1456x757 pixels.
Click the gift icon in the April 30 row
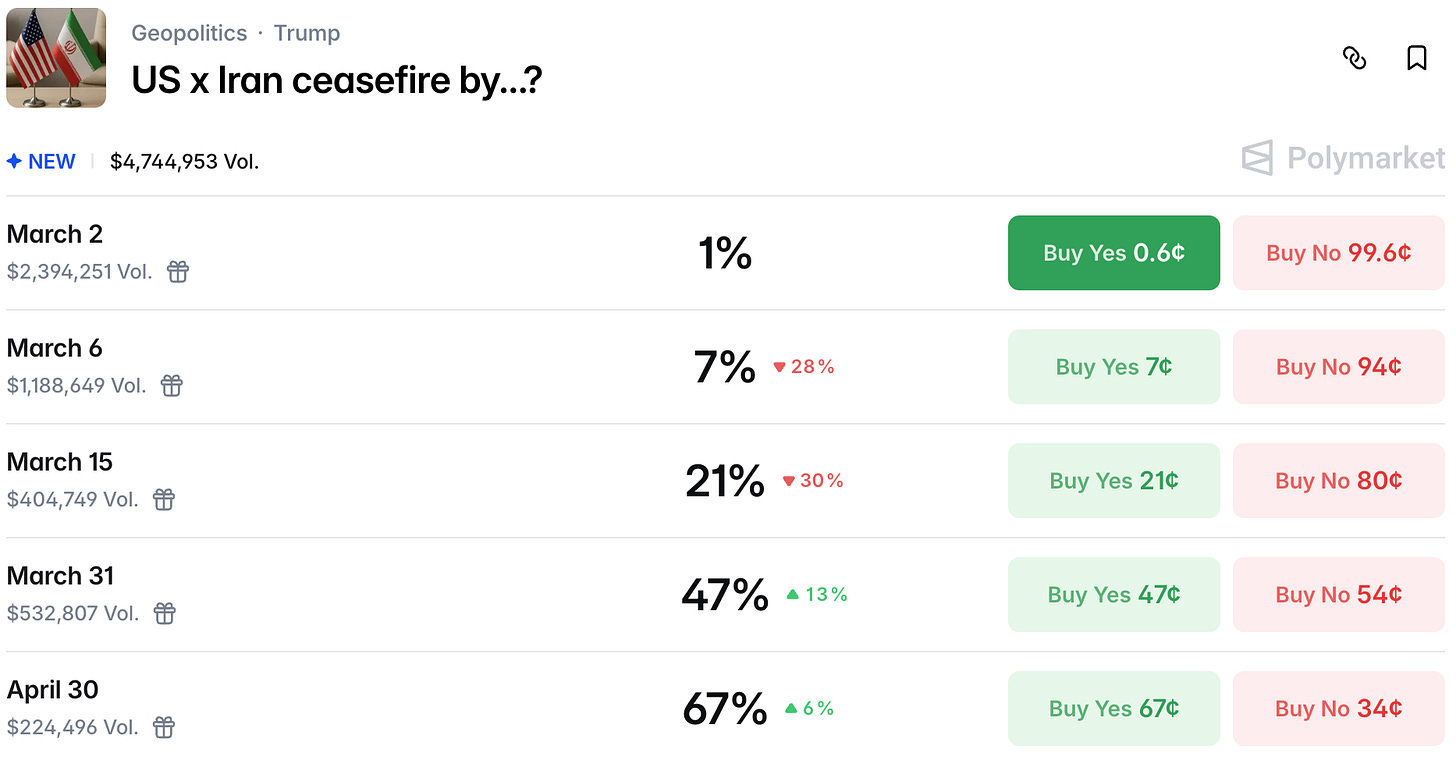[x=164, y=728]
